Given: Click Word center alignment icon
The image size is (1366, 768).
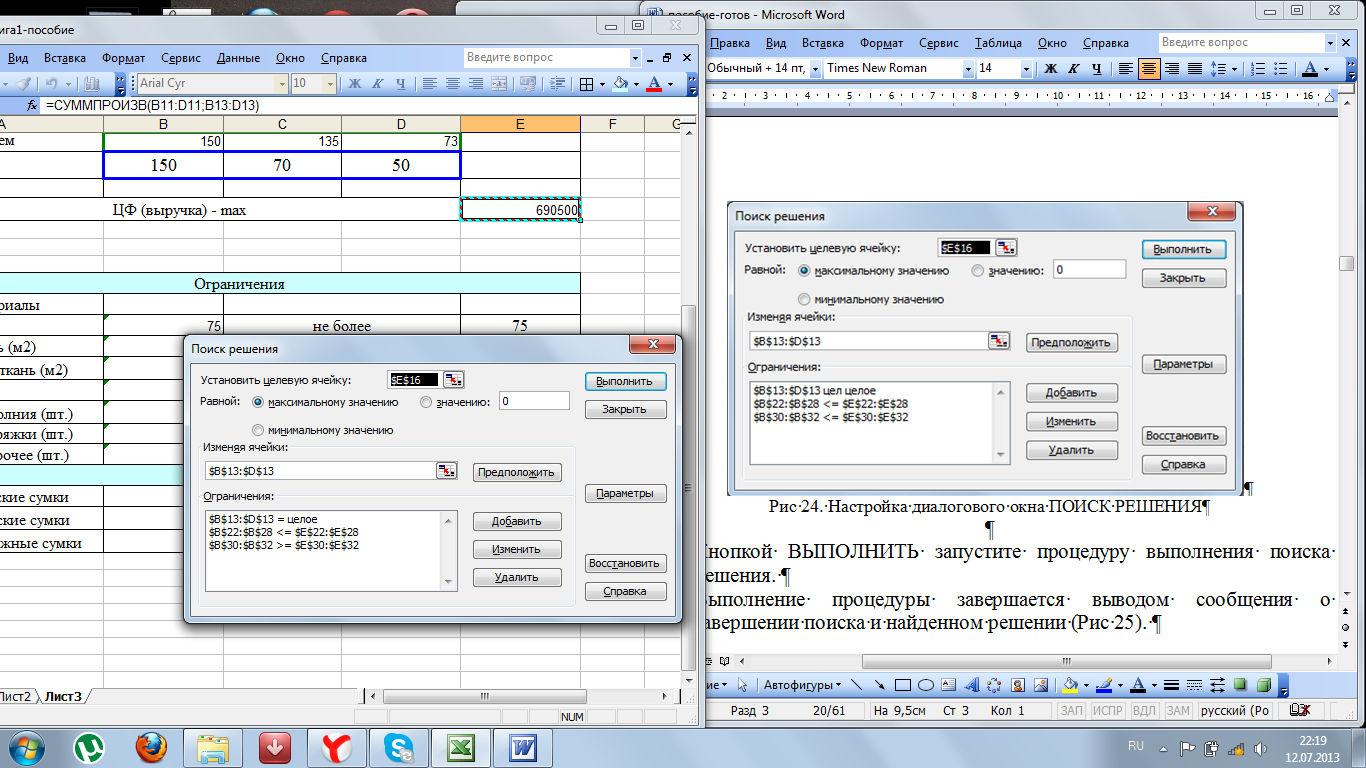Looking at the screenshot, I should (x=1149, y=69).
